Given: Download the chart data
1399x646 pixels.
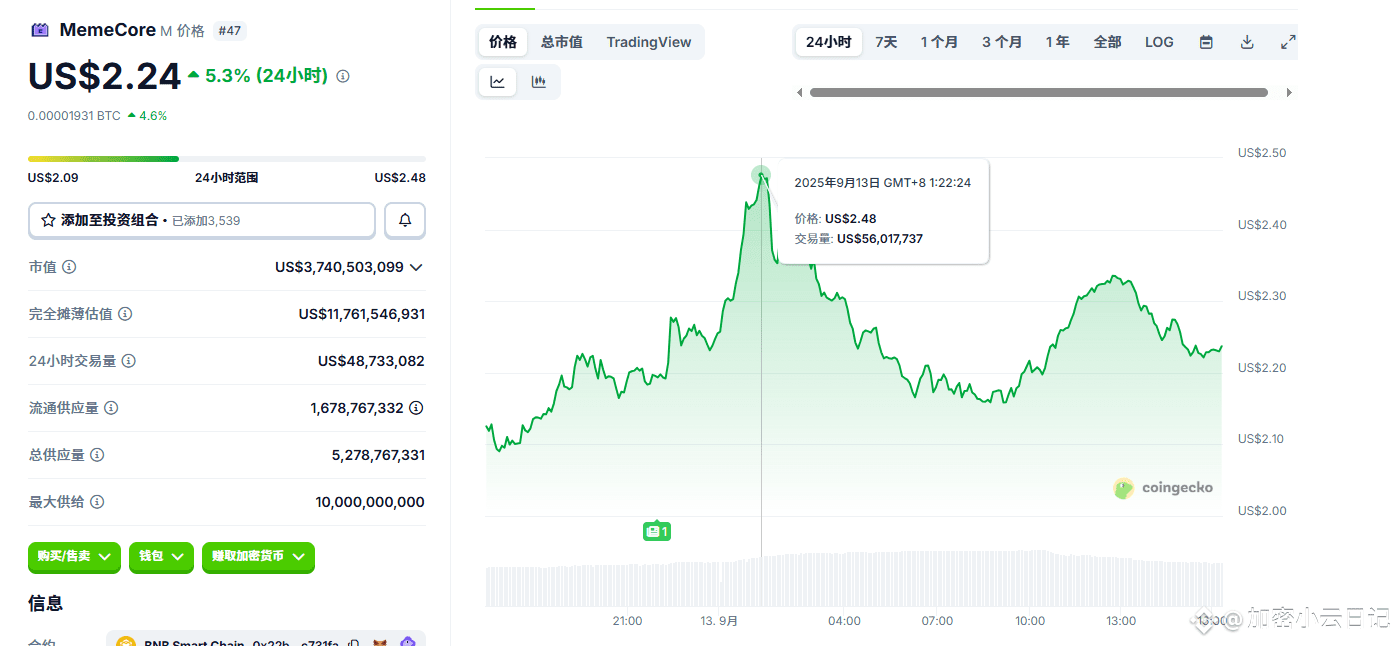Looking at the screenshot, I should tap(1247, 42).
